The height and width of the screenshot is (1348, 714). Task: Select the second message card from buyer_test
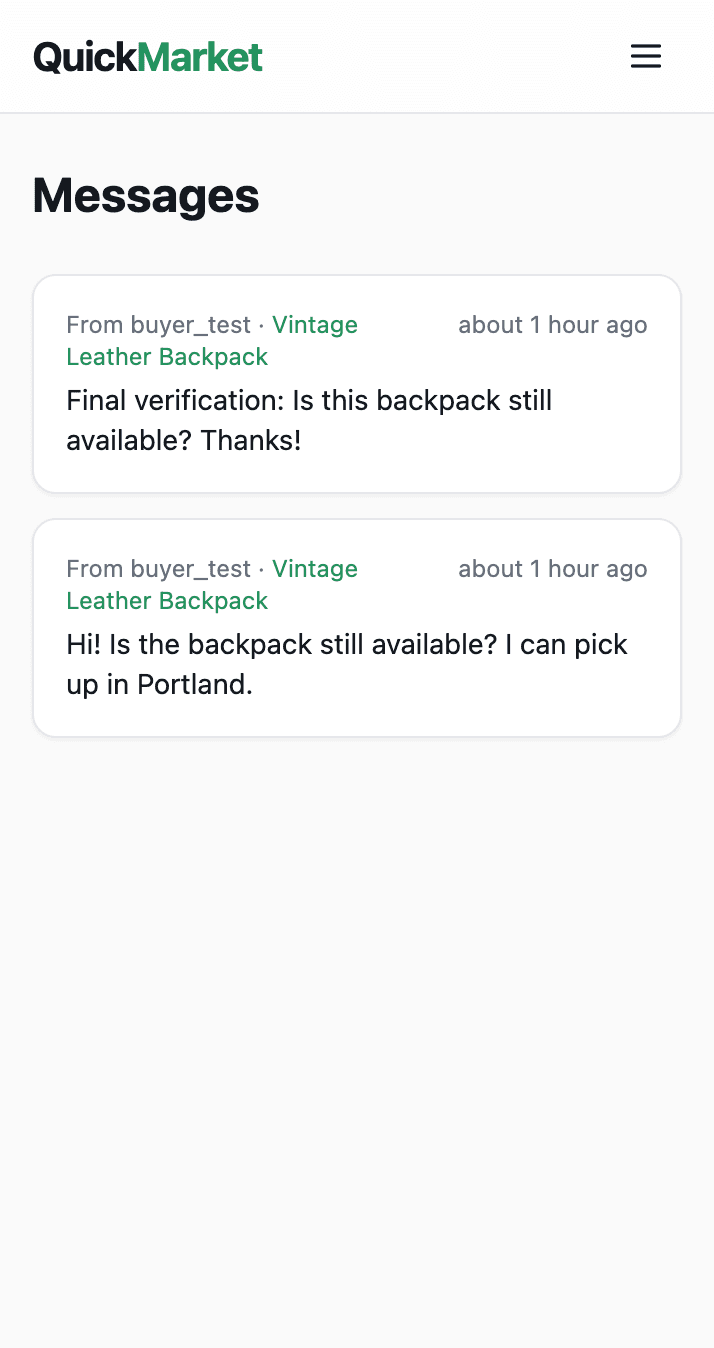(x=356, y=627)
